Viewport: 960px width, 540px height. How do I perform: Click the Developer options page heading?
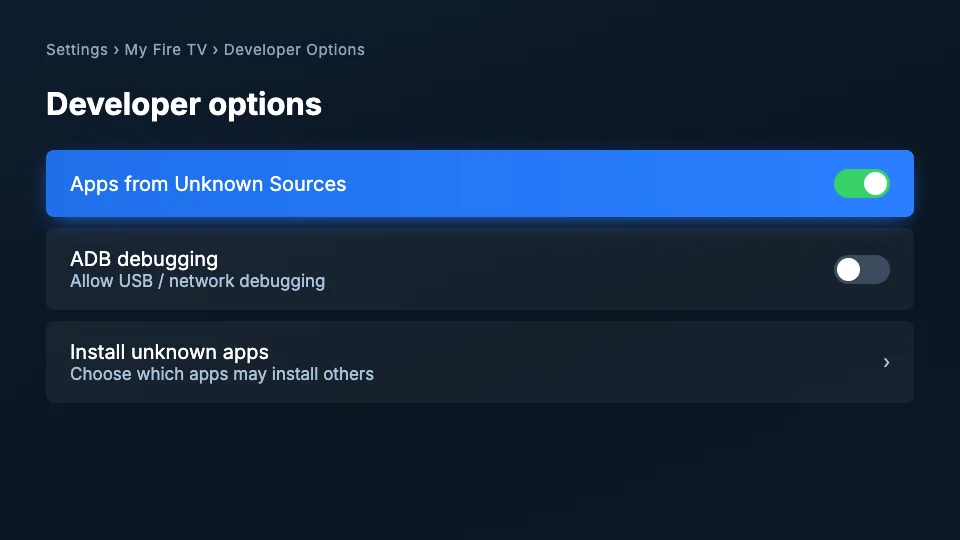coord(184,104)
